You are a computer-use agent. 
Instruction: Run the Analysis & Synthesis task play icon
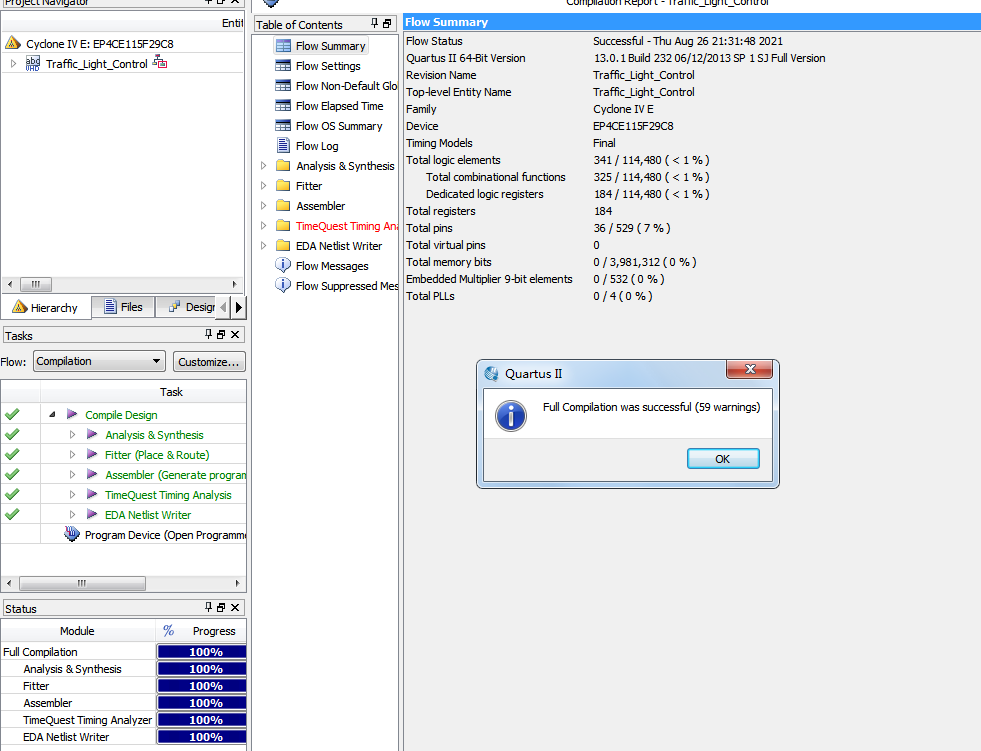(x=92, y=434)
